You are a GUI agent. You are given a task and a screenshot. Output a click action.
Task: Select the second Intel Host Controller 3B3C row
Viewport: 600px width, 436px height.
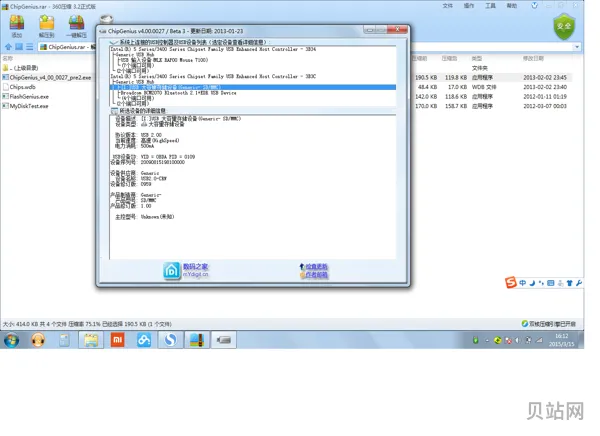[x=213, y=76]
